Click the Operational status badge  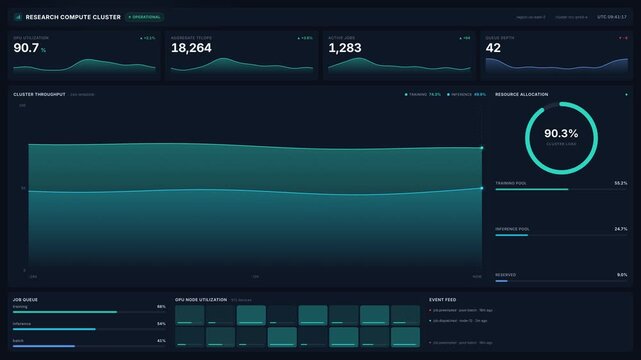pyautogui.click(x=145, y=17)
